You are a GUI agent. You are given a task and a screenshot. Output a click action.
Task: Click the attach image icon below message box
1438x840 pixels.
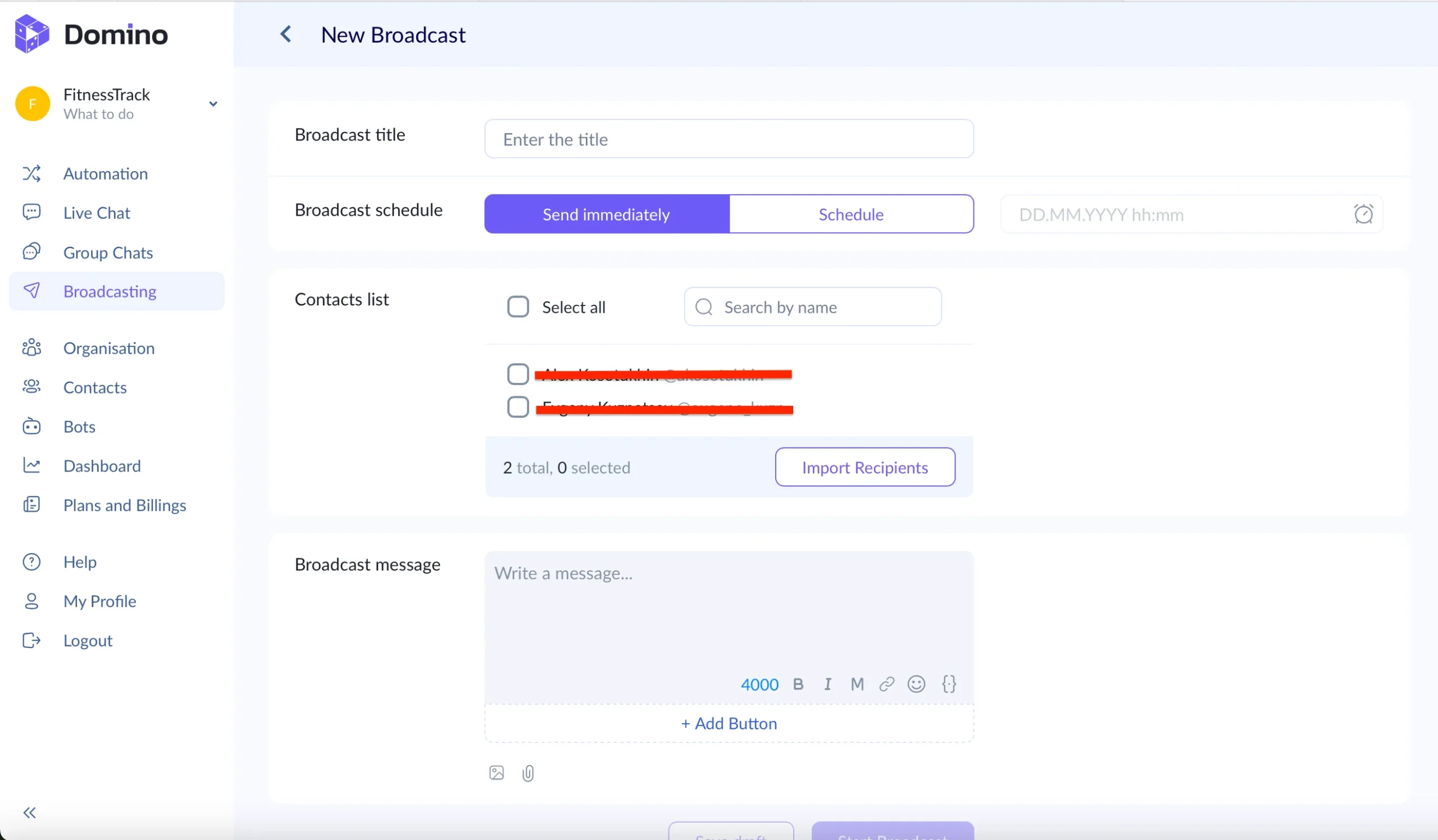(x=496, y=773)
